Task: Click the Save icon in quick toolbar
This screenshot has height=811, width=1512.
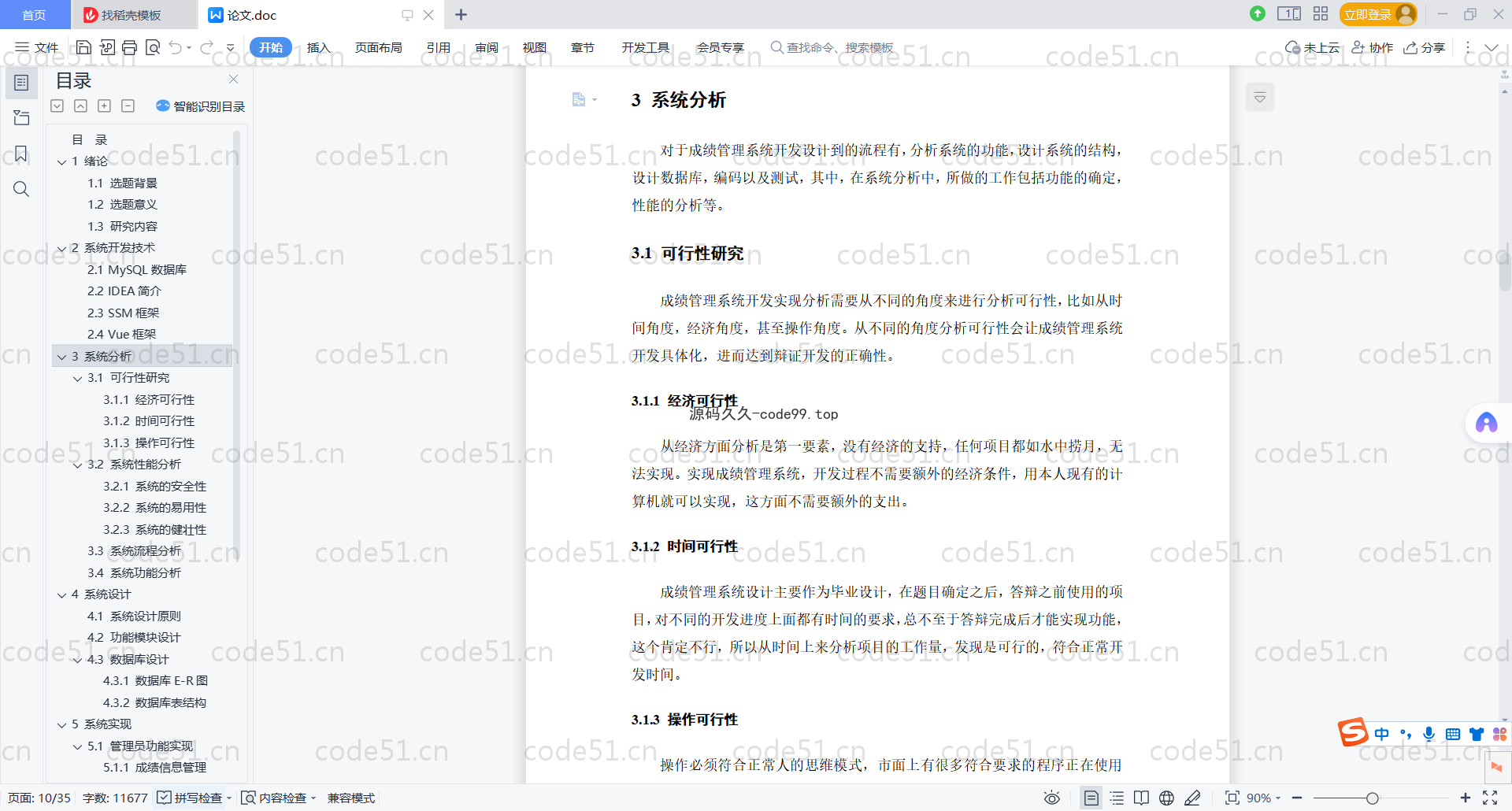Action: [x=83, y=47]
